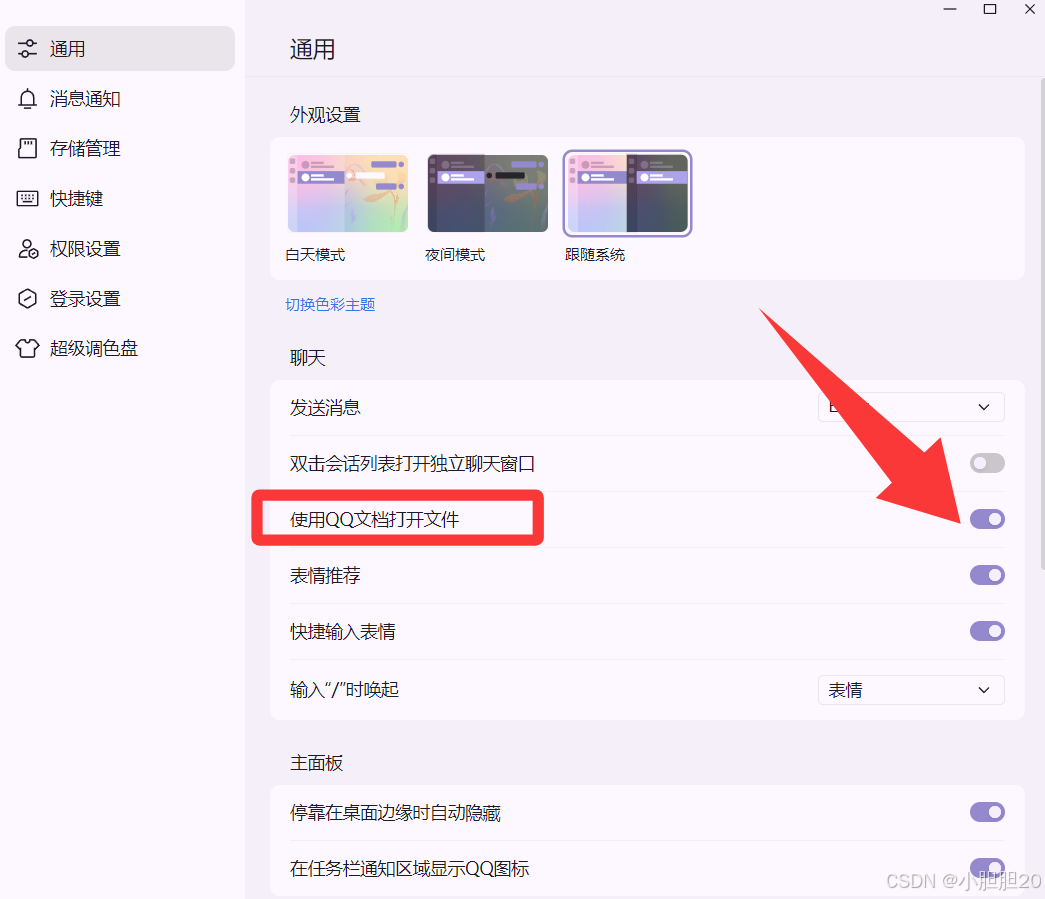Select 白天模式 theme thumbnail

(348, 193)
